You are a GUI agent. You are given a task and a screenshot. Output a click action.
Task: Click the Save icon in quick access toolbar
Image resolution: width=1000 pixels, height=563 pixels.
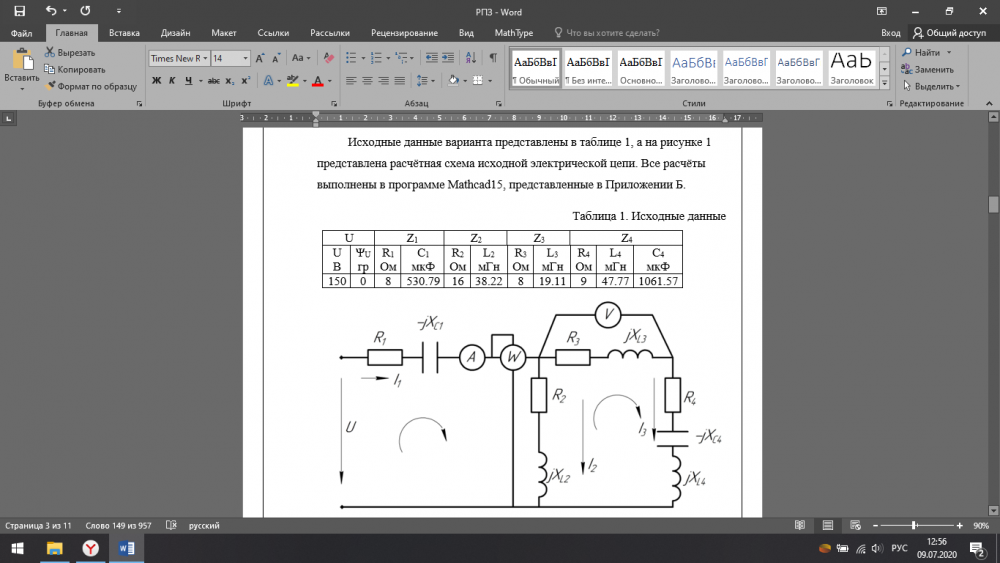(19, 11)
